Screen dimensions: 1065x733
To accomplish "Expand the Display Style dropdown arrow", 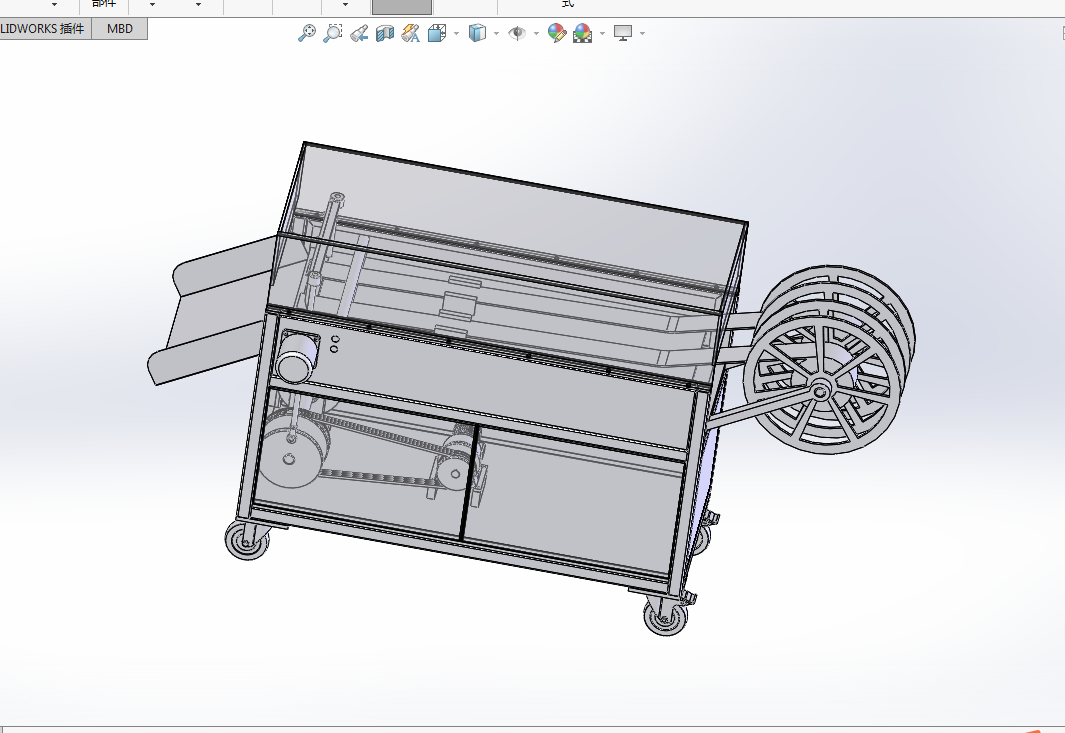I will pos(497,33).
